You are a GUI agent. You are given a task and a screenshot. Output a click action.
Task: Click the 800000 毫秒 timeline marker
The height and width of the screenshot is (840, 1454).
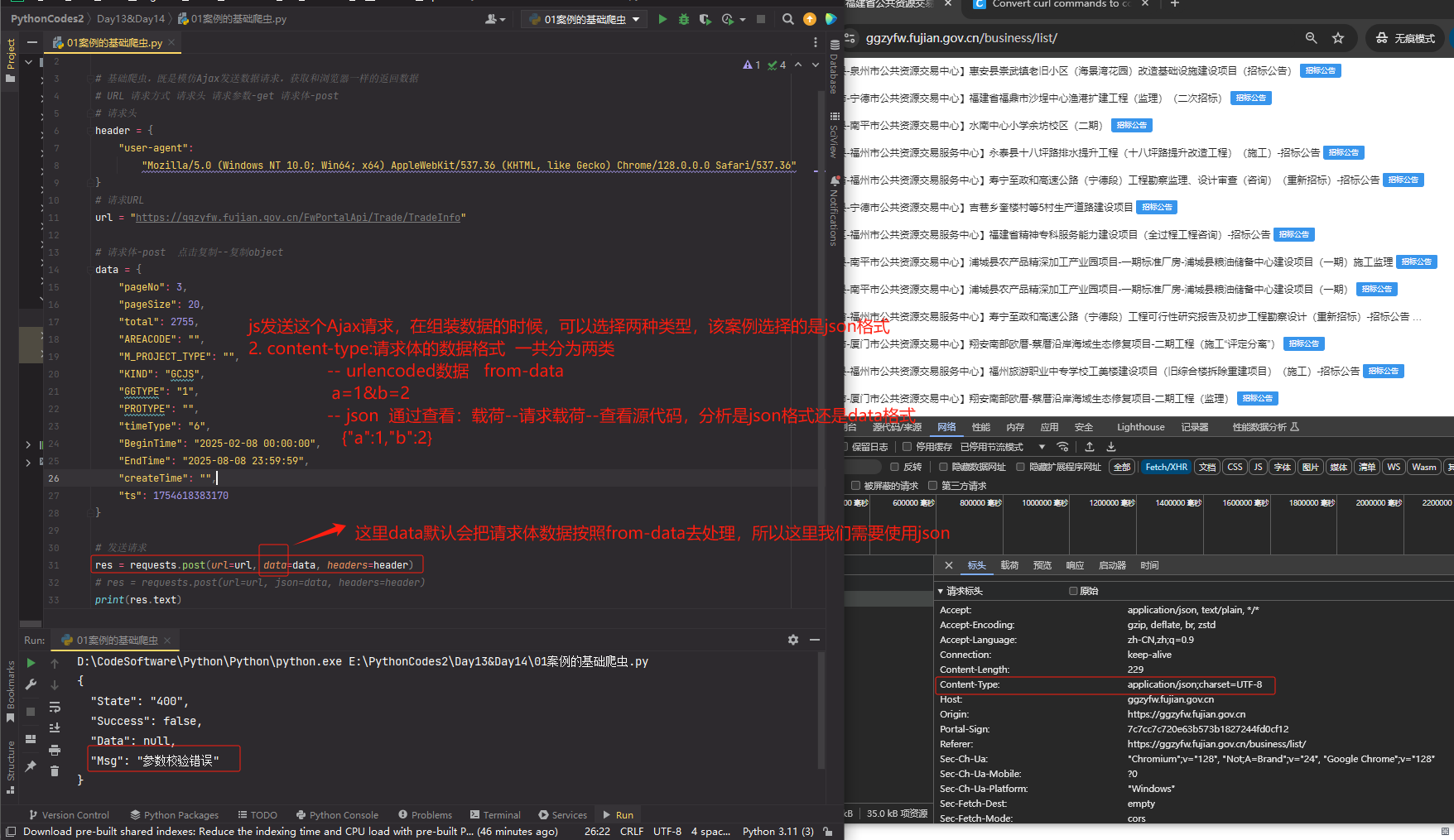coord(981,502)
